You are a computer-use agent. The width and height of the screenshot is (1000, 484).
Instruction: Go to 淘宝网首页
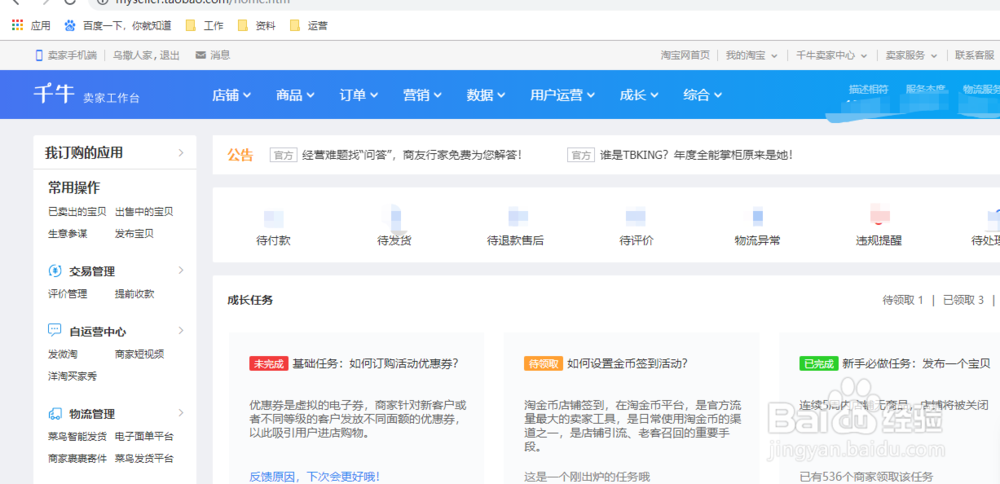click(685, 55)
